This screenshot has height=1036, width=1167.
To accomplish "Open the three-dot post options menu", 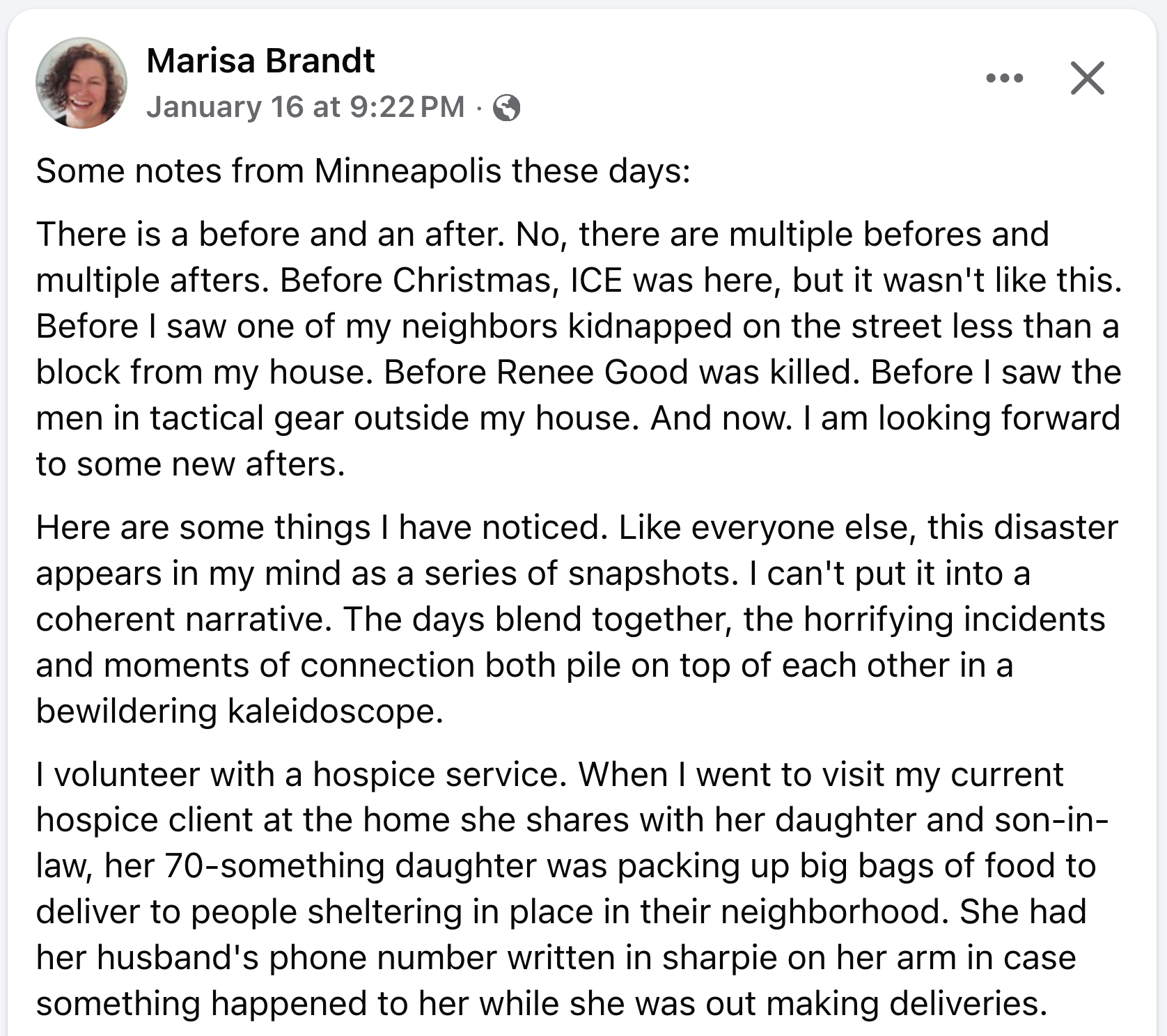I will [1004, 78].
